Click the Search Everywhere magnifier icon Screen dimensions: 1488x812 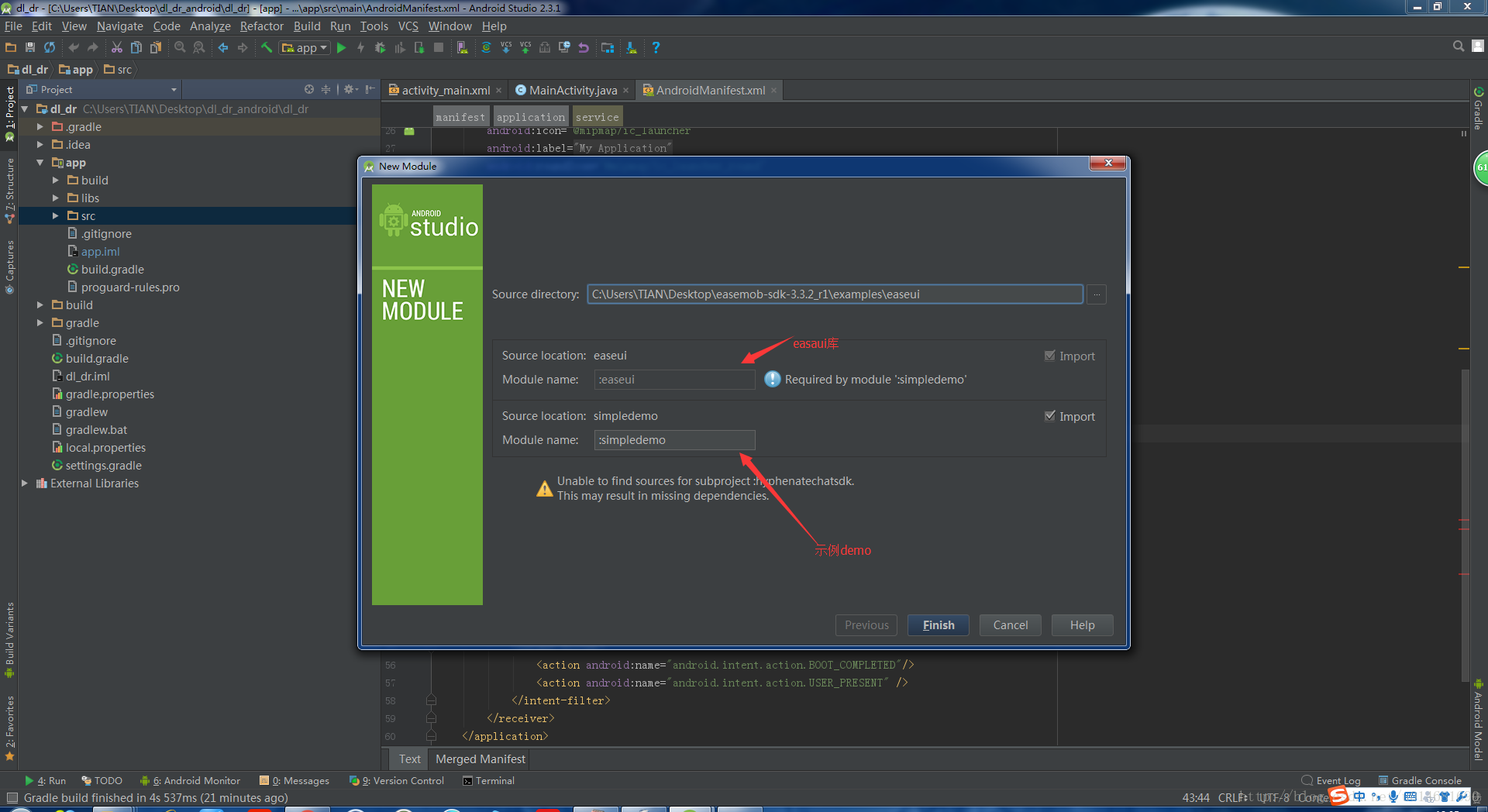pos(1459,46)
